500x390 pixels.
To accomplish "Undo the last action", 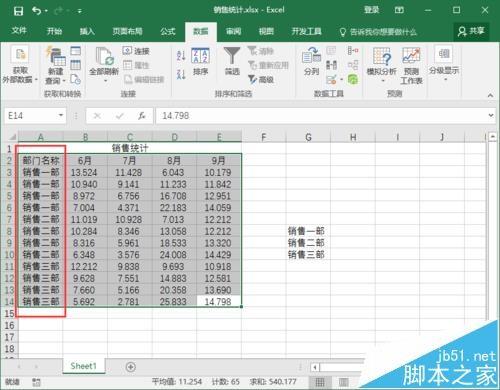I will (36, 11).
